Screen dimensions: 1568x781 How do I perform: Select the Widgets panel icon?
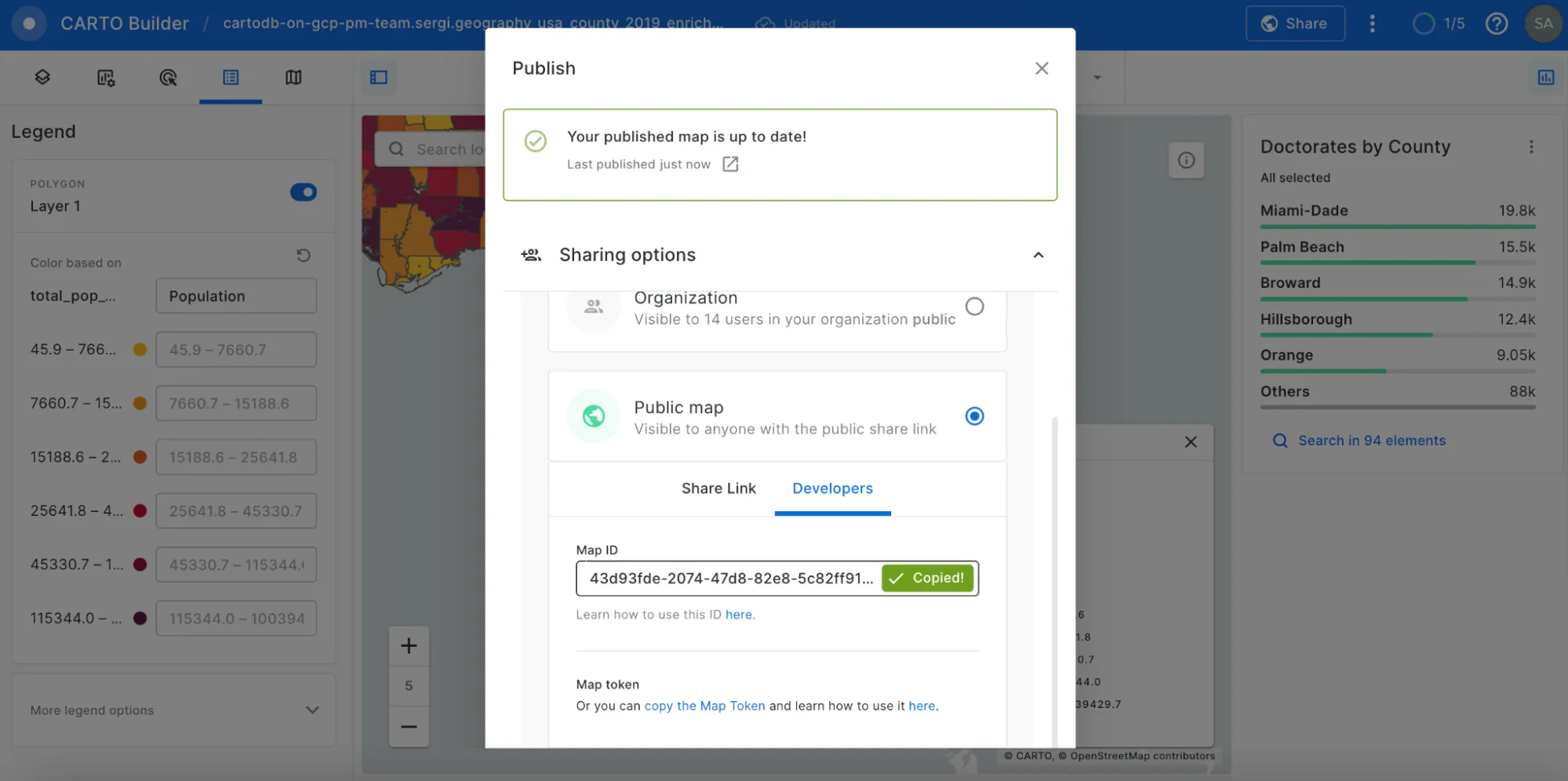pyautogui.click(x=105, y=78)
